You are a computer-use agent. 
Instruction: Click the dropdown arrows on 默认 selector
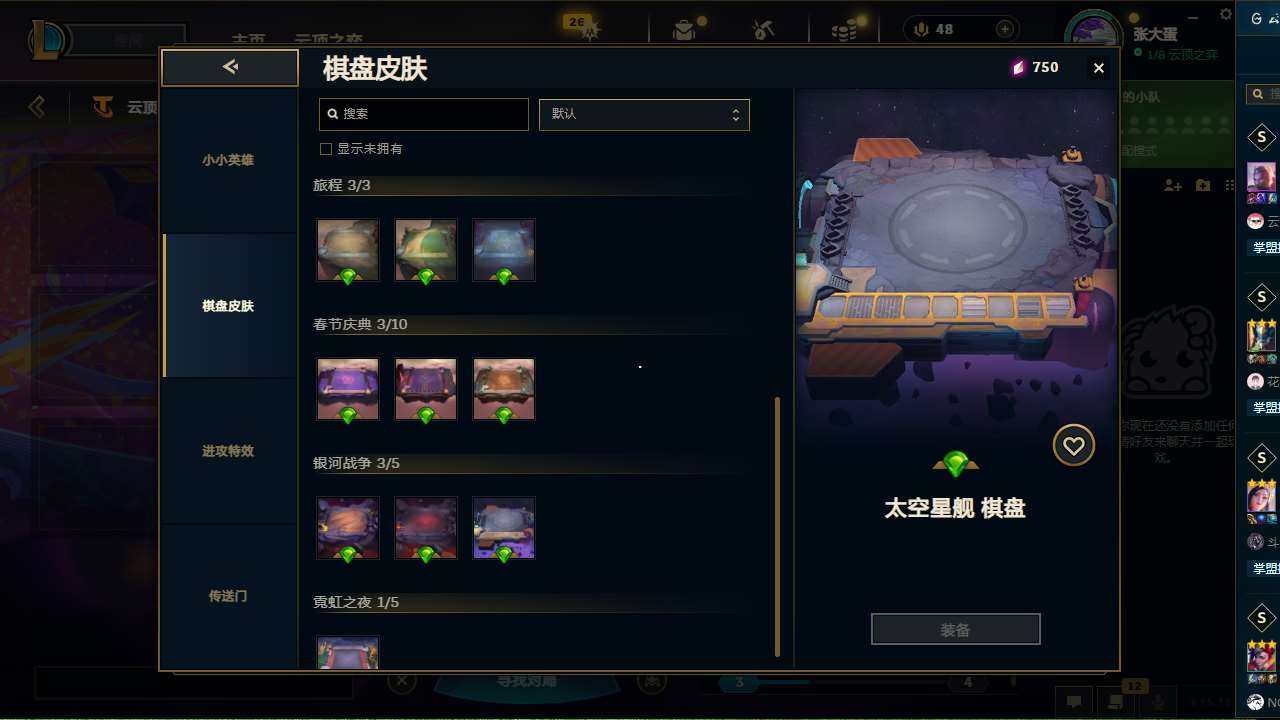pos(736,114)
